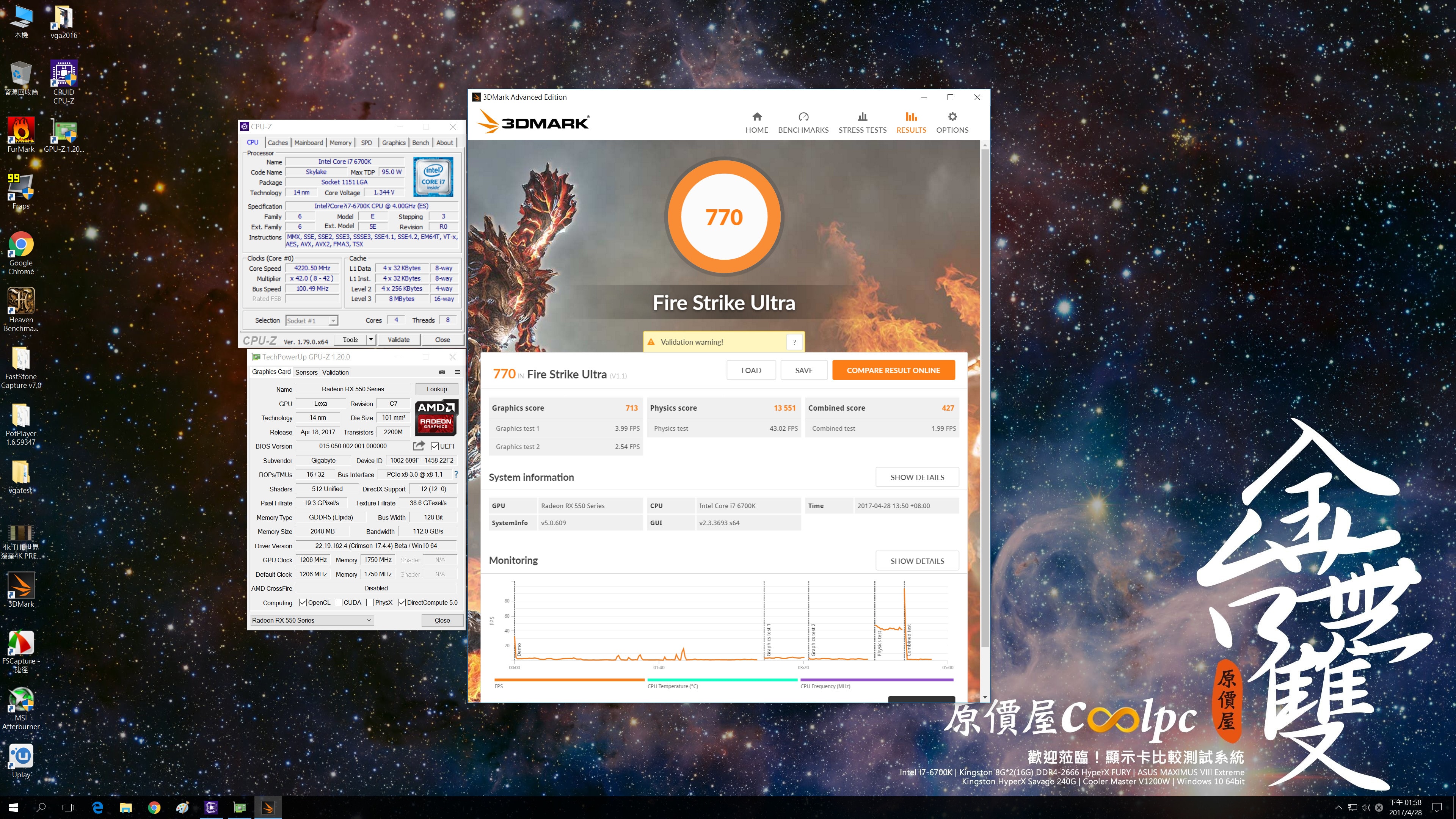The height and width of the screenshot is (819, 1456).
Task: Click the GPU-Z BIOS export share icon
Action: (x=419, y=446)
